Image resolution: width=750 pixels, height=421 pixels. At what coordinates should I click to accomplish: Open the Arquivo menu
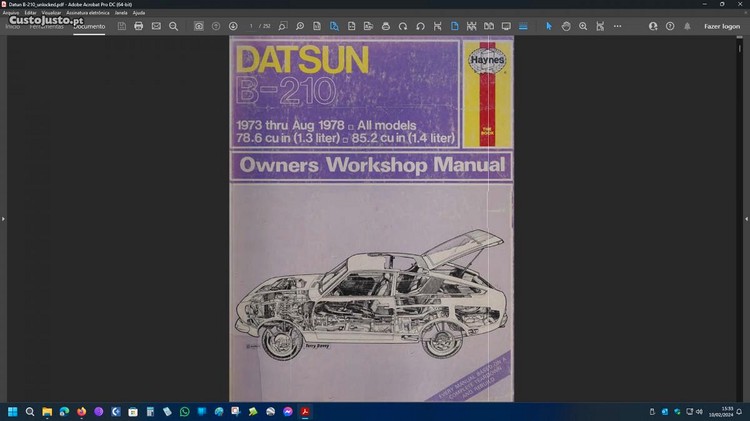[x=10, y=13]
